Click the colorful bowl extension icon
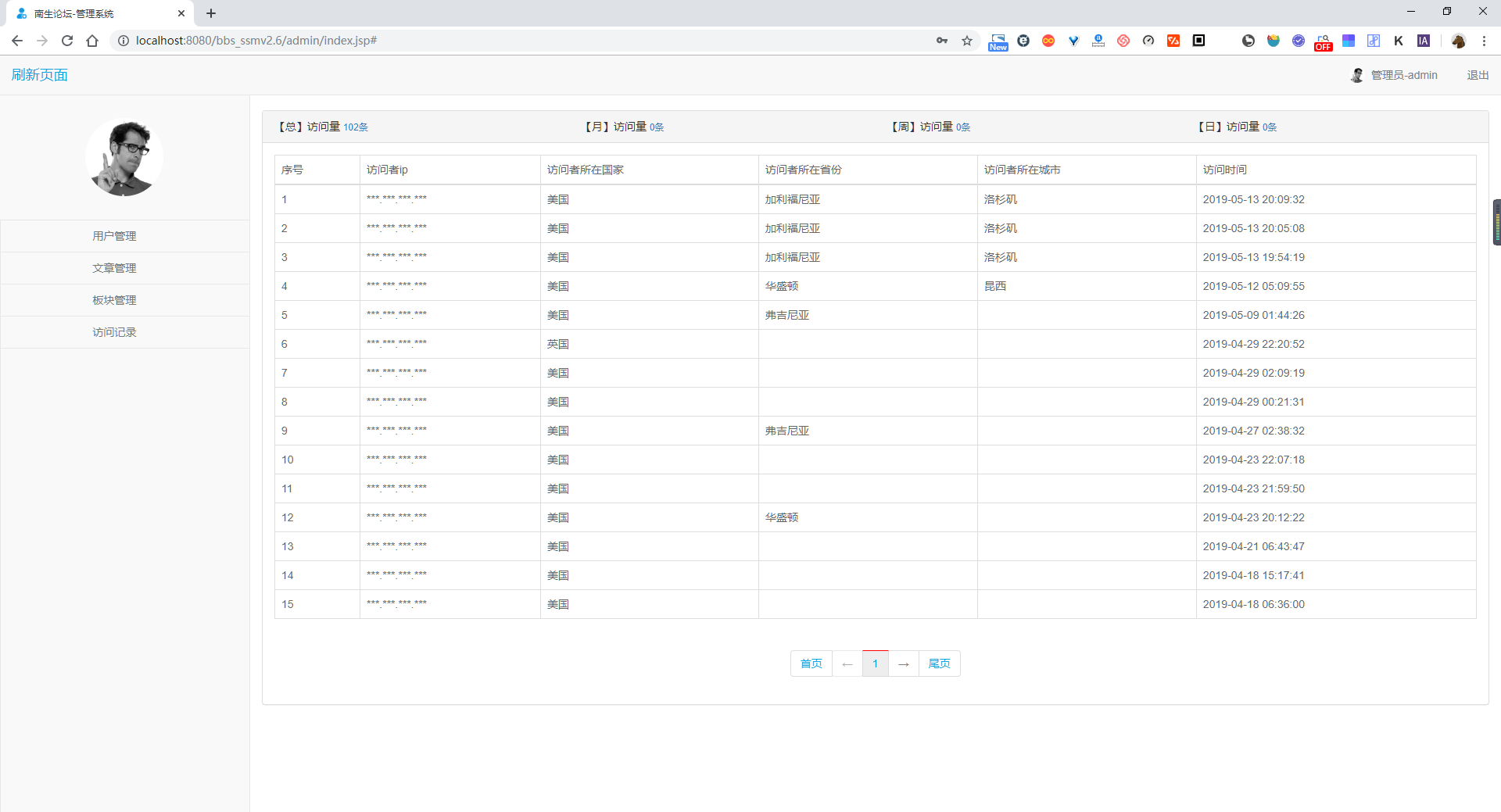This screenshot has height=812, width=1501. pyautogui.click(x=1274, y=41)
